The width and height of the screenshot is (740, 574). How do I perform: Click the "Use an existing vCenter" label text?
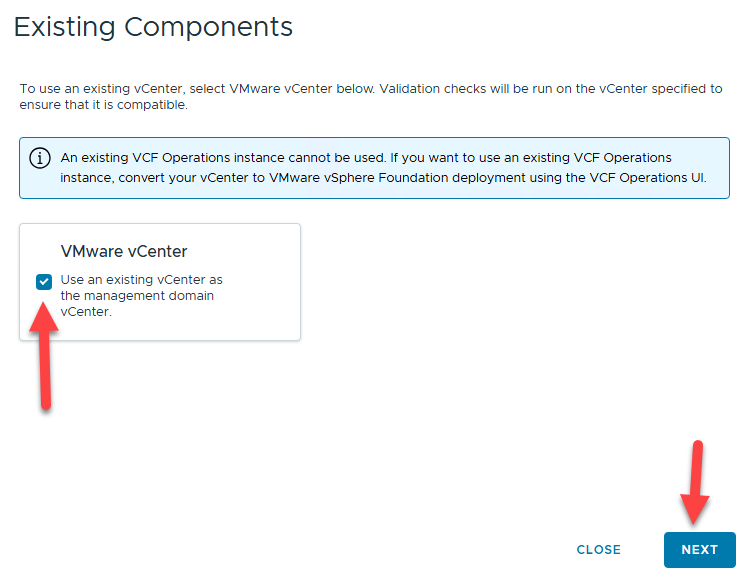click(141, 280)
